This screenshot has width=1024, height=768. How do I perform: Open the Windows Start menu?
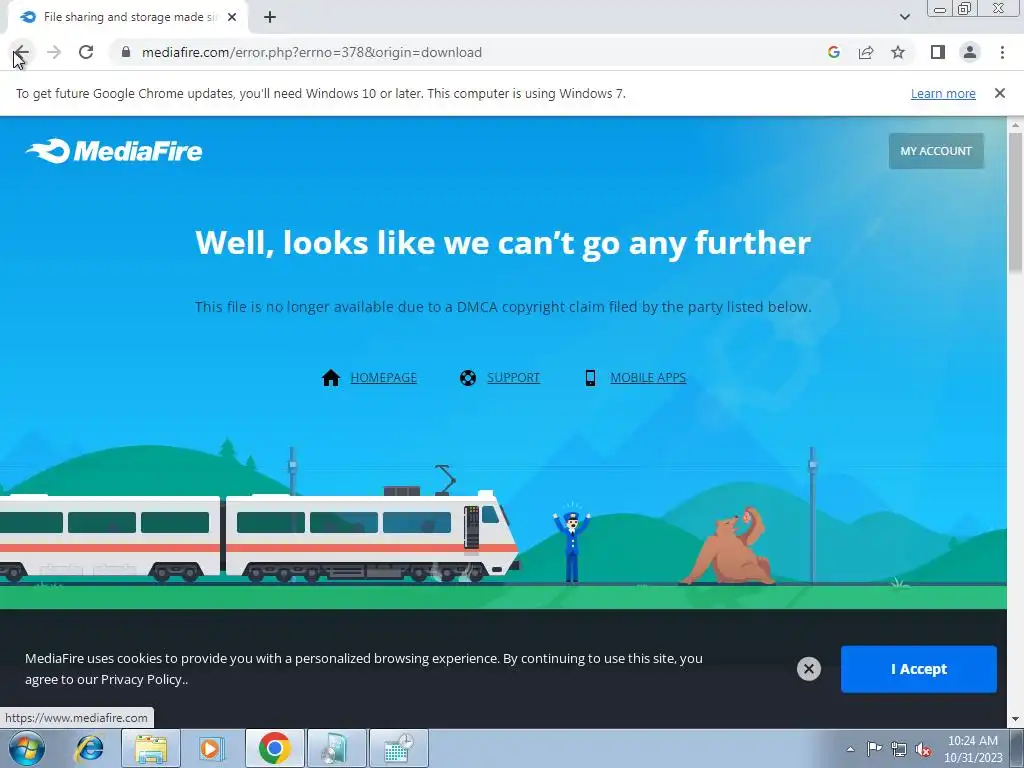27,748
